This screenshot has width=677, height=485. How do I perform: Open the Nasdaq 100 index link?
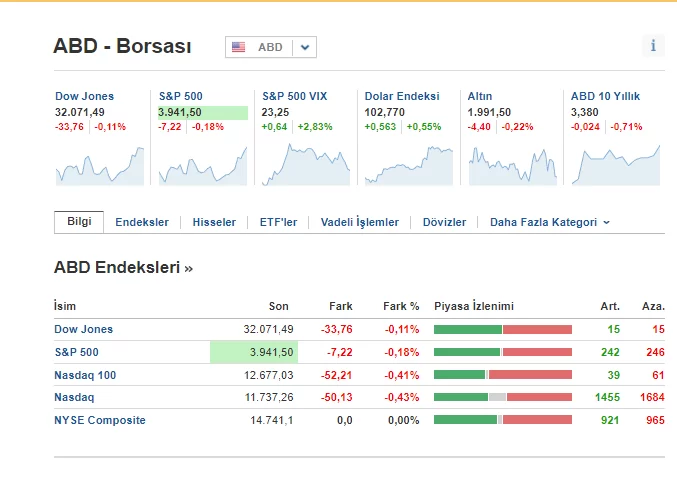pos(85,375)
